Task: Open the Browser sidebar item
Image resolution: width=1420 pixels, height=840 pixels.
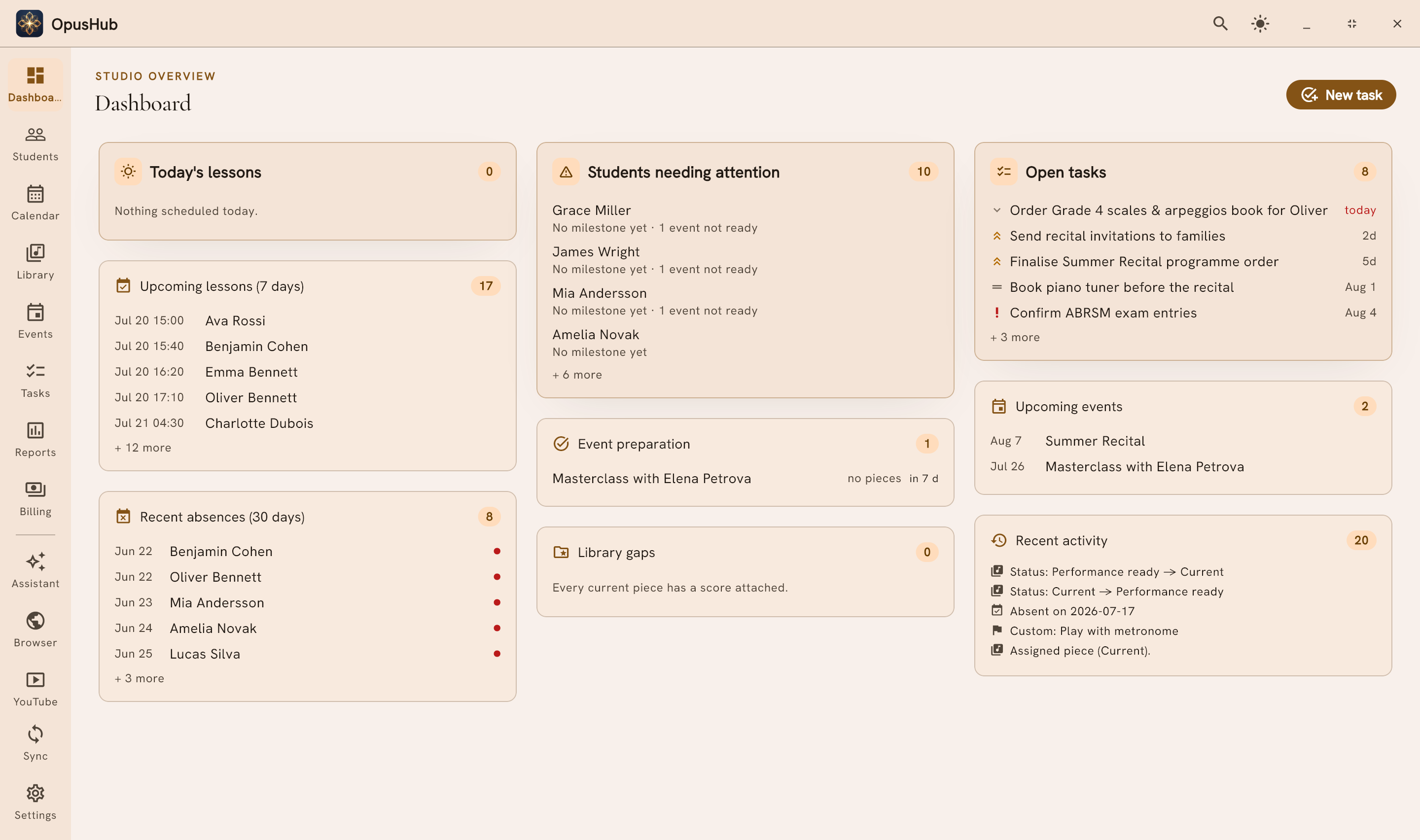Action: (x=35, y=630)
